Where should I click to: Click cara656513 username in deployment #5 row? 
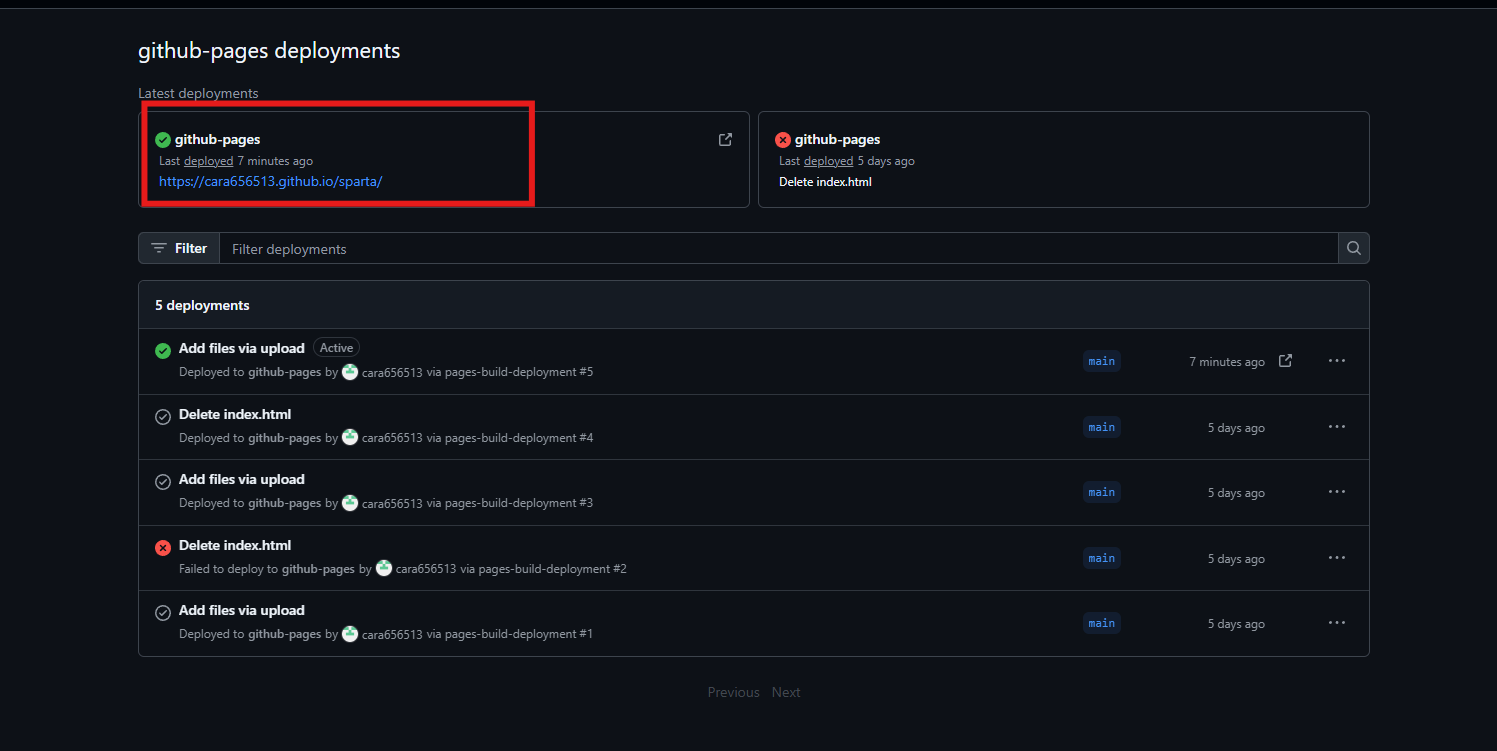coord(392,372)
